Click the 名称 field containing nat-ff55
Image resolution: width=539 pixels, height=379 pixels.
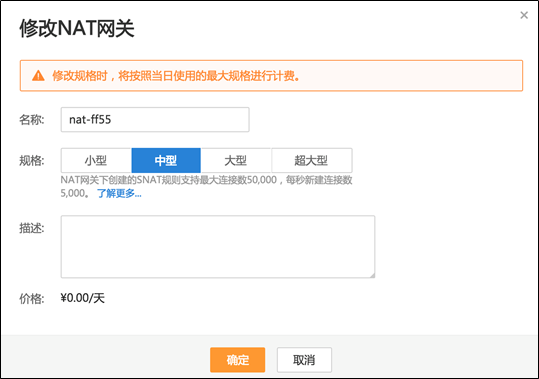coord(155,120)
